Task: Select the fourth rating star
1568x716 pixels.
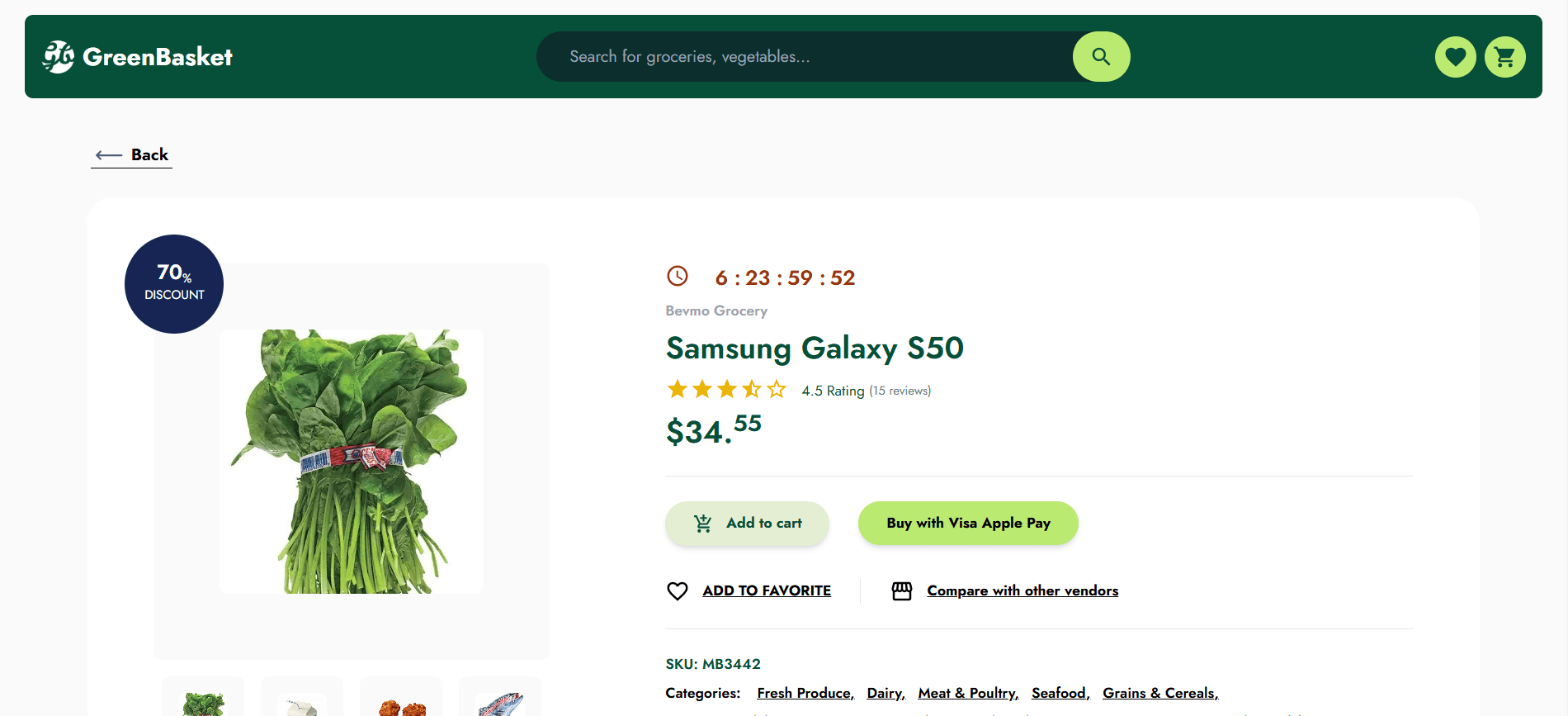Action: [x=752, y=388]
